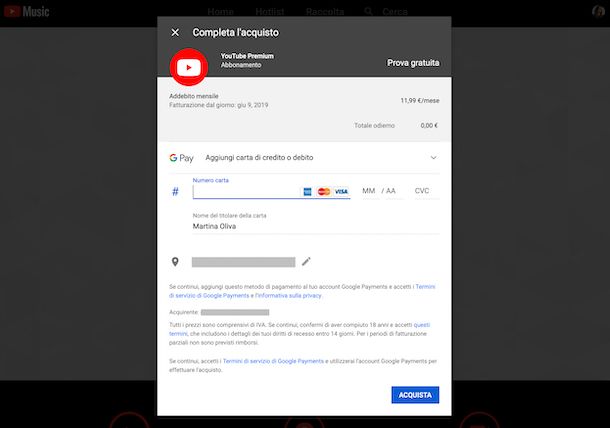Click the 'Prova gratuita' label

(x=413, y=63)
